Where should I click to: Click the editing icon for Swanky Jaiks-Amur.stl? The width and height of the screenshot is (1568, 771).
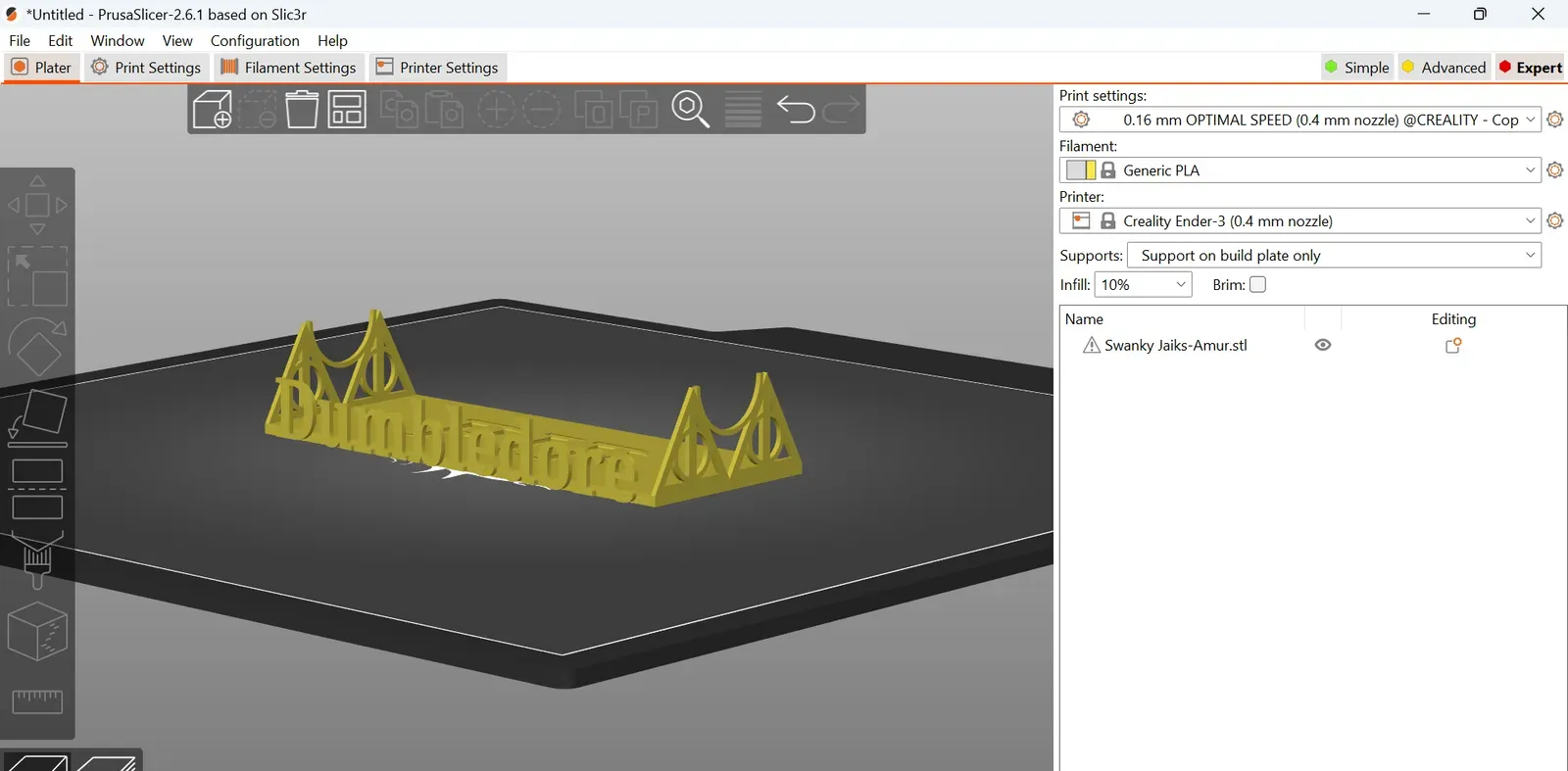pyautogui.click(x=1453, y=345)
